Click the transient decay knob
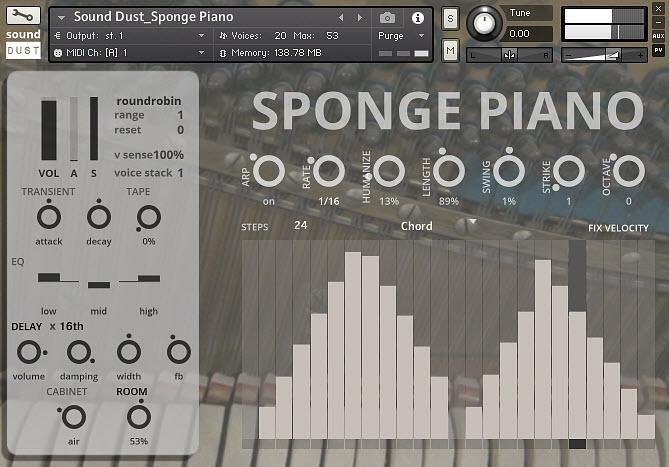Viewport: 669px width, 467px height. pos(99,217)
